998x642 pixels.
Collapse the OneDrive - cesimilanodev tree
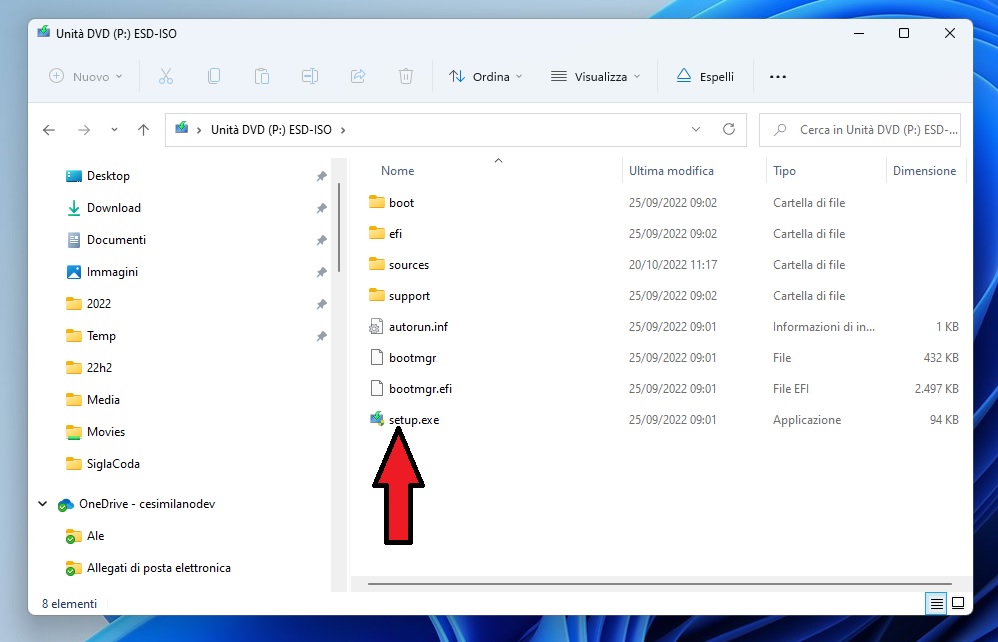click(x=43, y=504)
